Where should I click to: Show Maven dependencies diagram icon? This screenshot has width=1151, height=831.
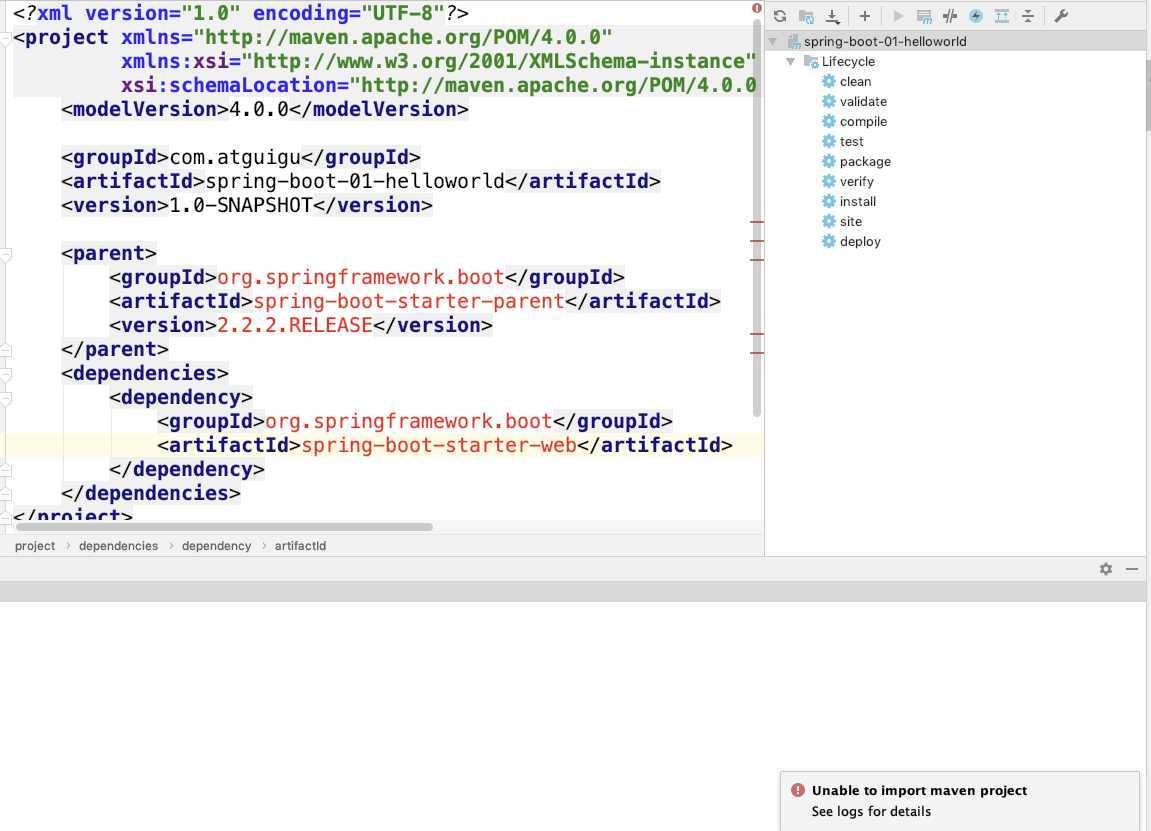coord(1001,16)
